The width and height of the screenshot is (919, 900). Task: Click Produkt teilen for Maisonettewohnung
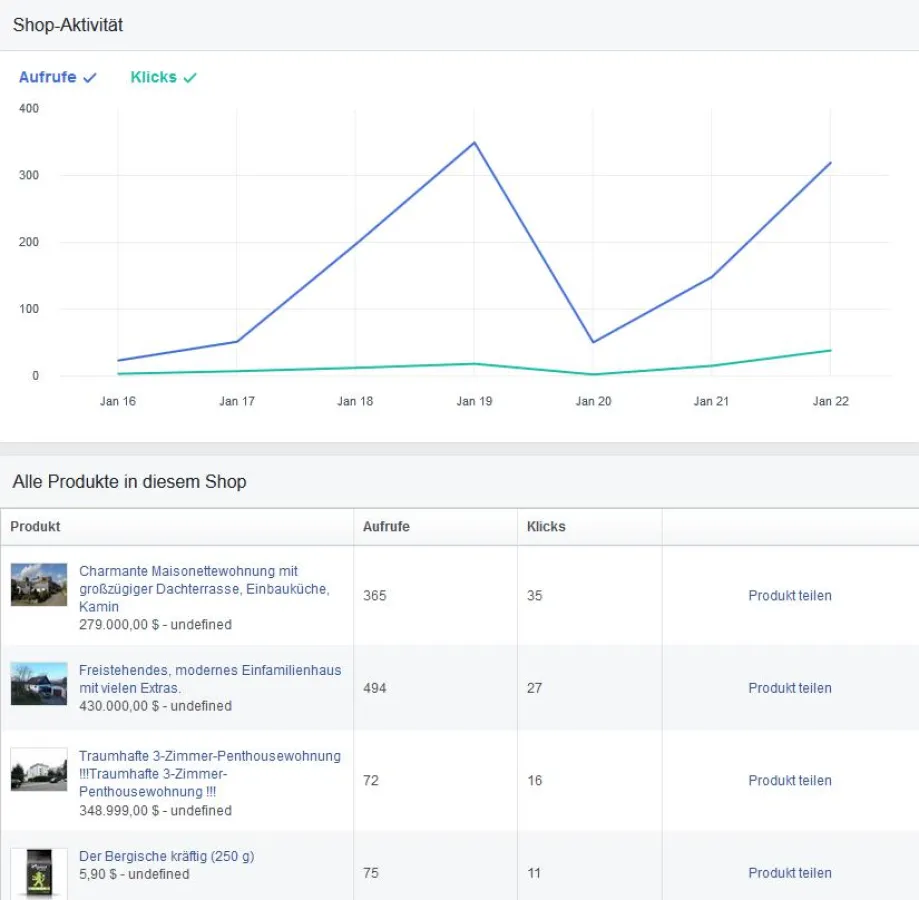(x=789, y=595)
